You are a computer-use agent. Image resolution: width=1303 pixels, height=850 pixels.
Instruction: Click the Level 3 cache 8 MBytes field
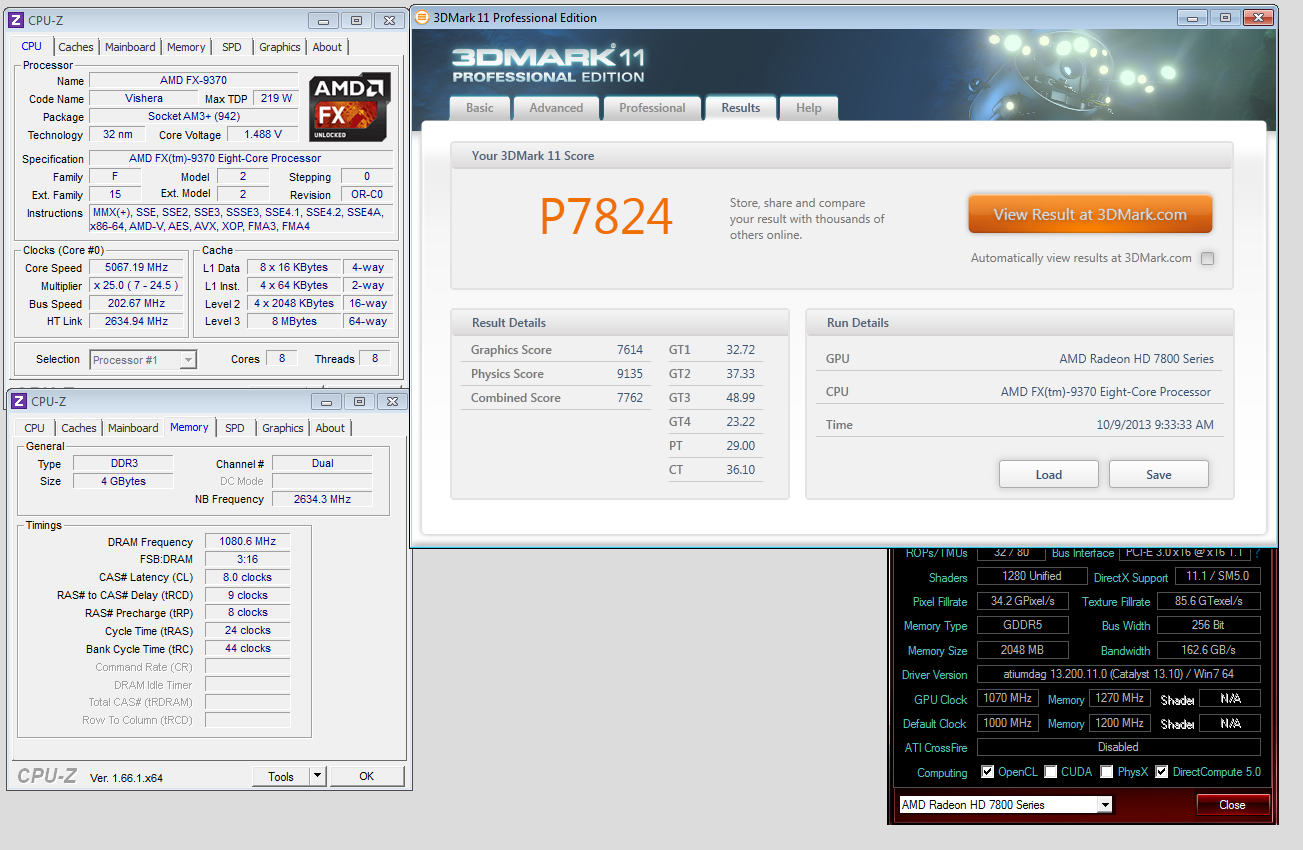[x=295, y=322]
